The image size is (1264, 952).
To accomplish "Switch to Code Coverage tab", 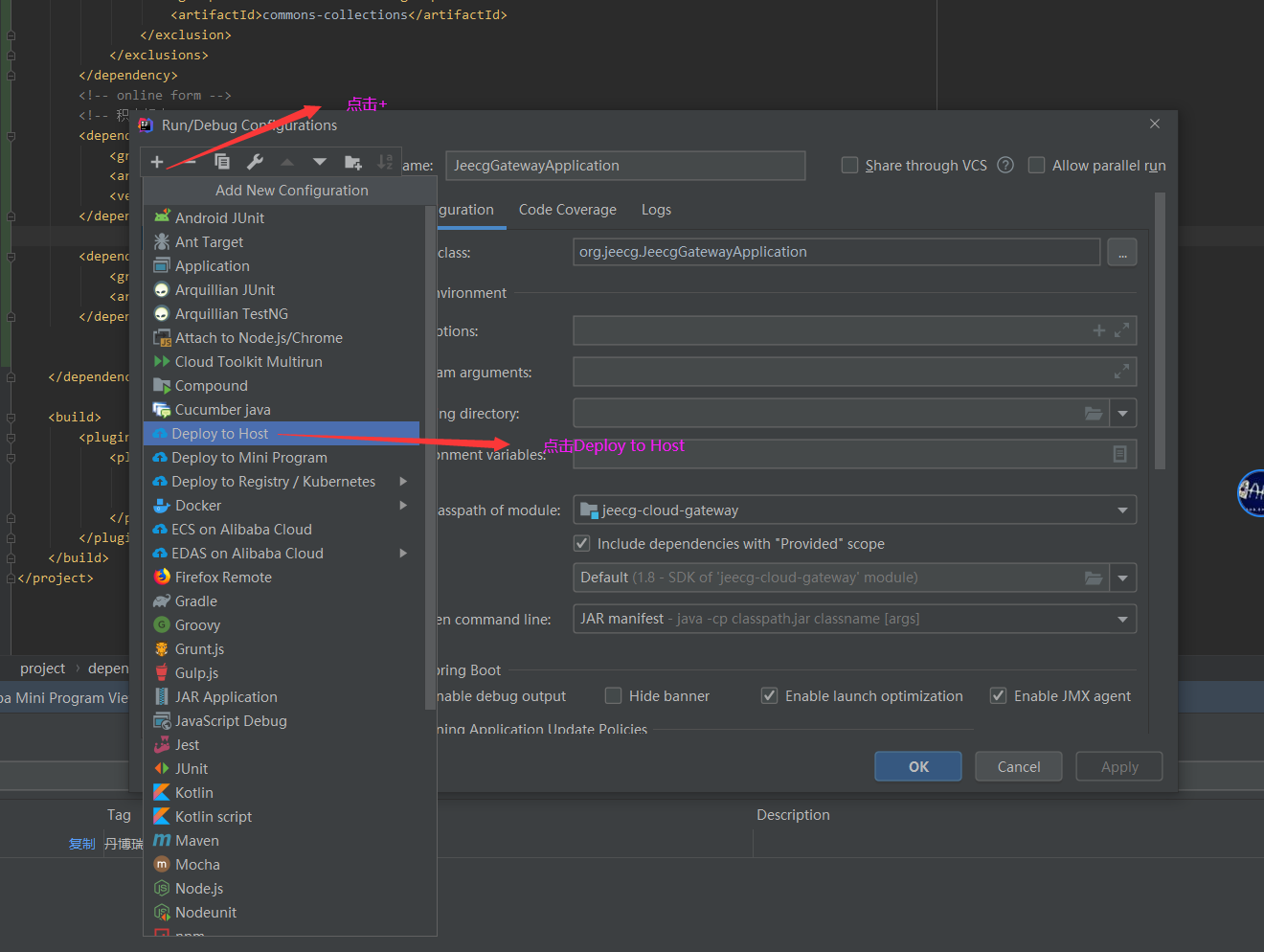I will pos(568,210).
